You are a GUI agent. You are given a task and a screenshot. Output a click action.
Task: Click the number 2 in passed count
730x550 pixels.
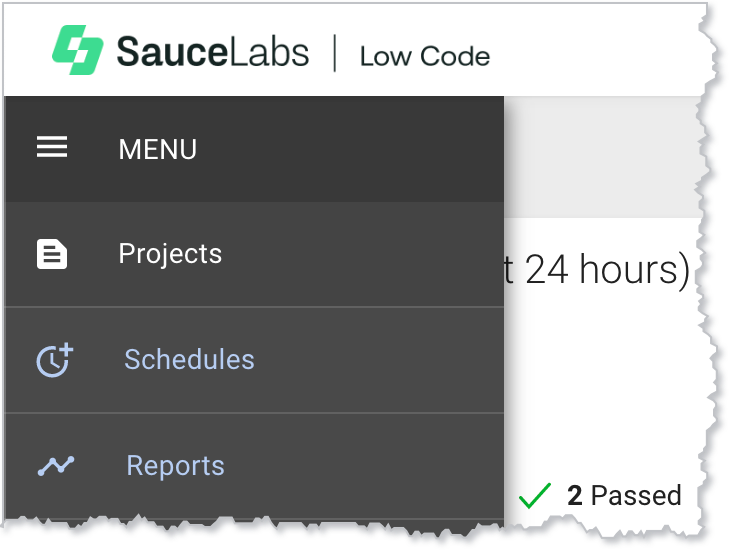point(574,495)
